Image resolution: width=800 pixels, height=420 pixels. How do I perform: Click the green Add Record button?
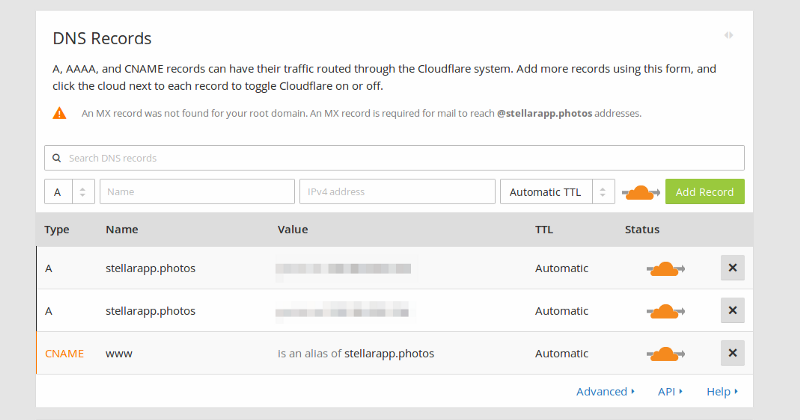(705, 191)
